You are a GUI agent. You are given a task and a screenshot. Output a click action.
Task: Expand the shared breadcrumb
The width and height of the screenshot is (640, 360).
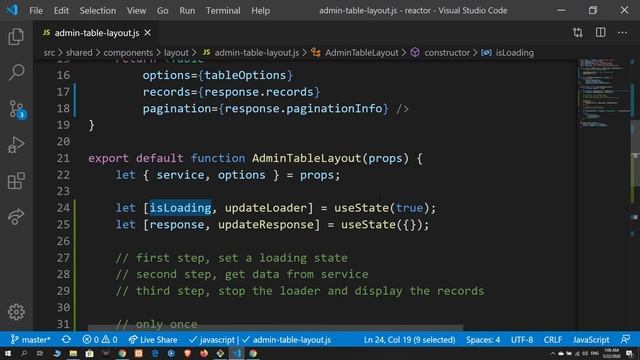point(79,53)
